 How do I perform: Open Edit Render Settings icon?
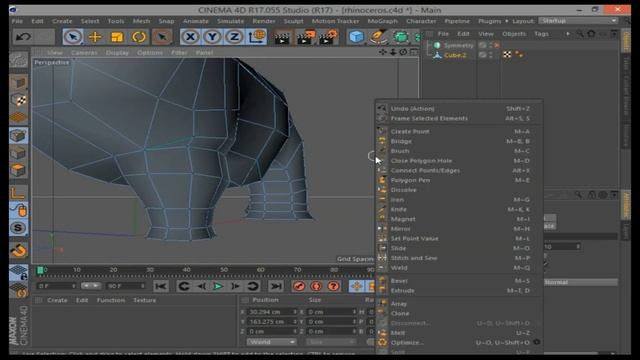pos(329,37)
